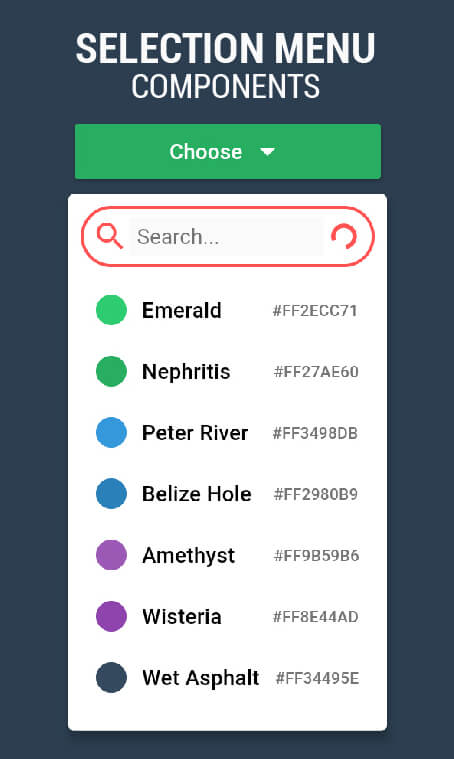This screenshot has height=759, width=454.
Task: Click the Nephritis dark green swatch
Action: 111,371
